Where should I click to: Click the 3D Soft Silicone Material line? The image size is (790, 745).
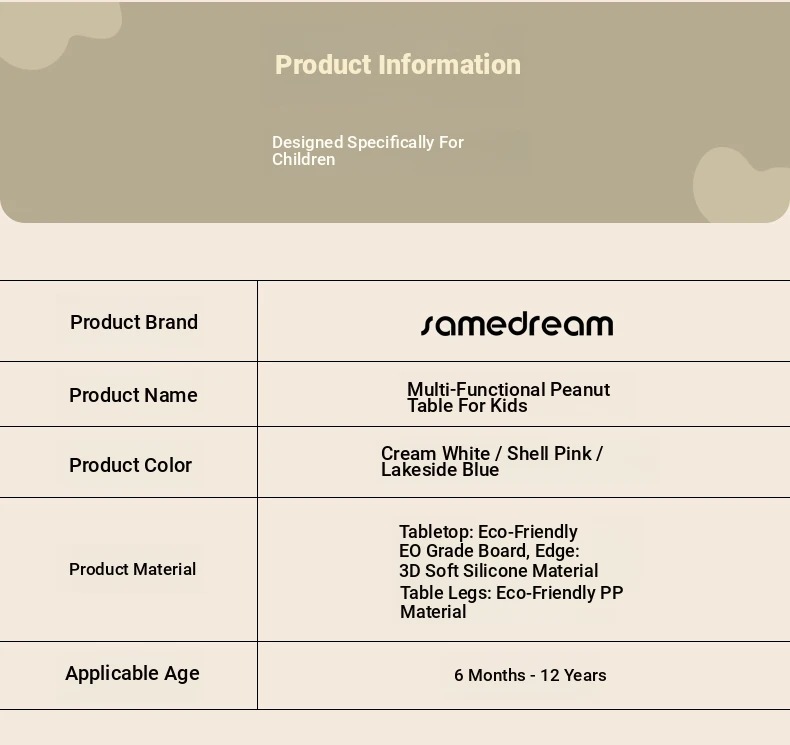499,571
